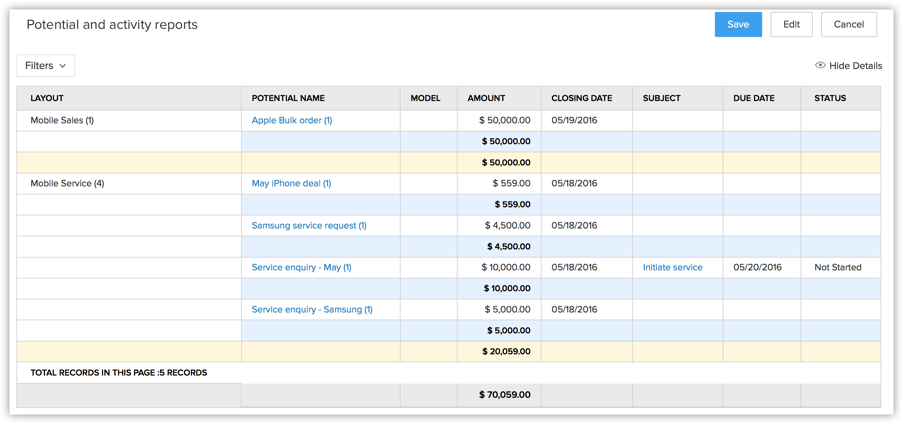Screen dimensions: 903x424
Task: Open the Initiate service subject link
Action: tap(672, 267)
